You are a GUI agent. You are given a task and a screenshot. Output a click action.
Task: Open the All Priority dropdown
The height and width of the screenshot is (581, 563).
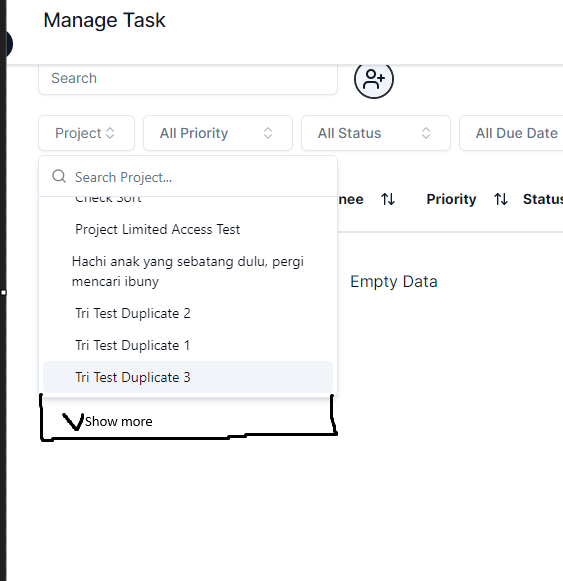click(218, 133)
